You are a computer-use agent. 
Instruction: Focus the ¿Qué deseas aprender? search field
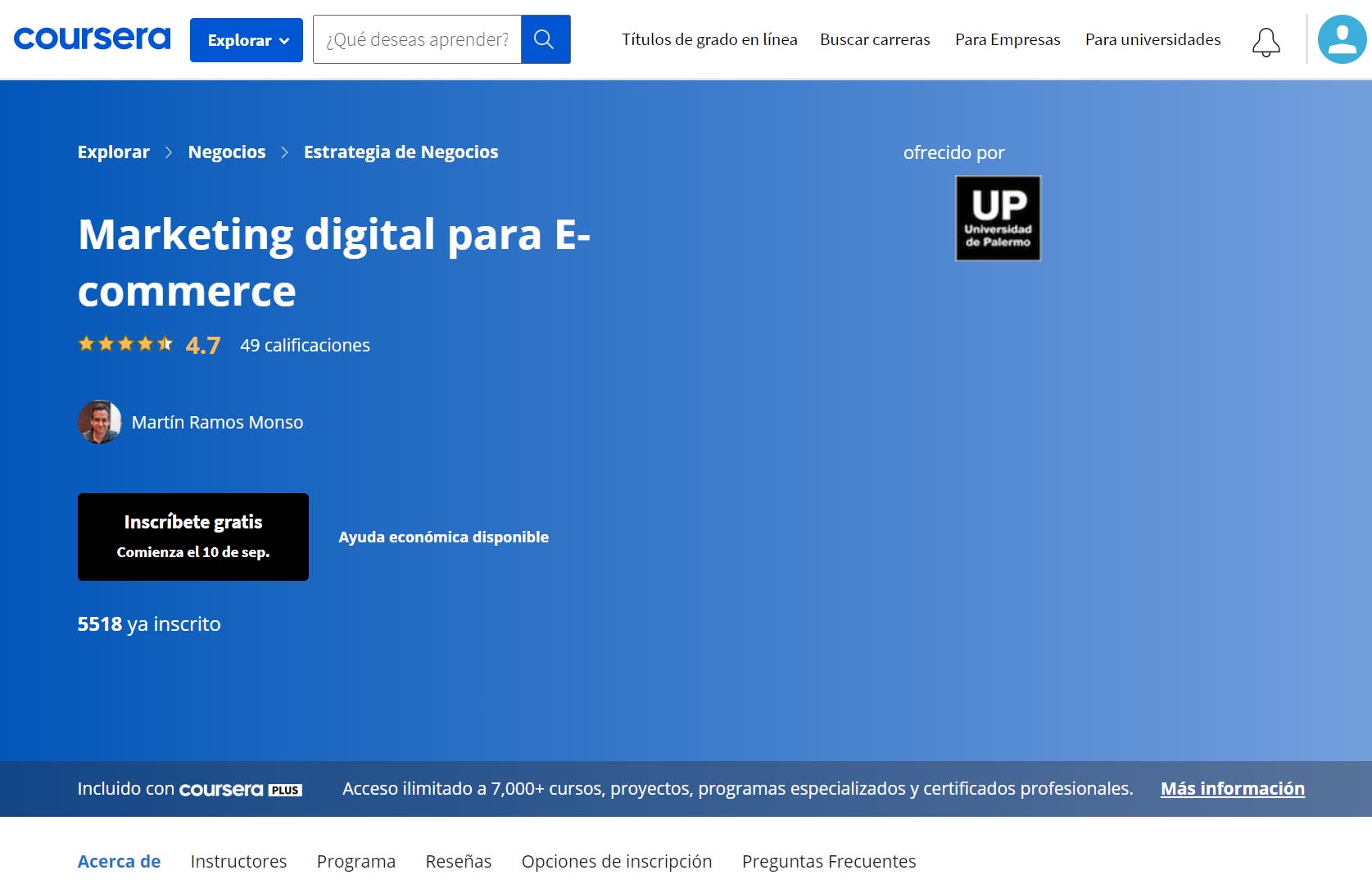click(417, 39)
